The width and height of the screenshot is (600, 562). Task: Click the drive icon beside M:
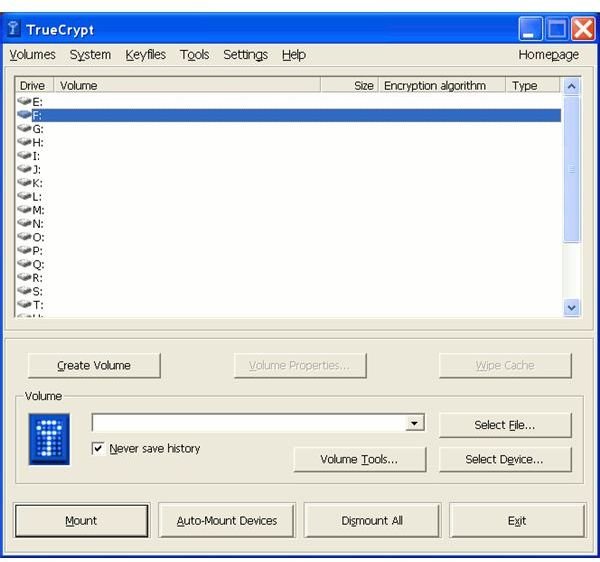pos(24,210)
